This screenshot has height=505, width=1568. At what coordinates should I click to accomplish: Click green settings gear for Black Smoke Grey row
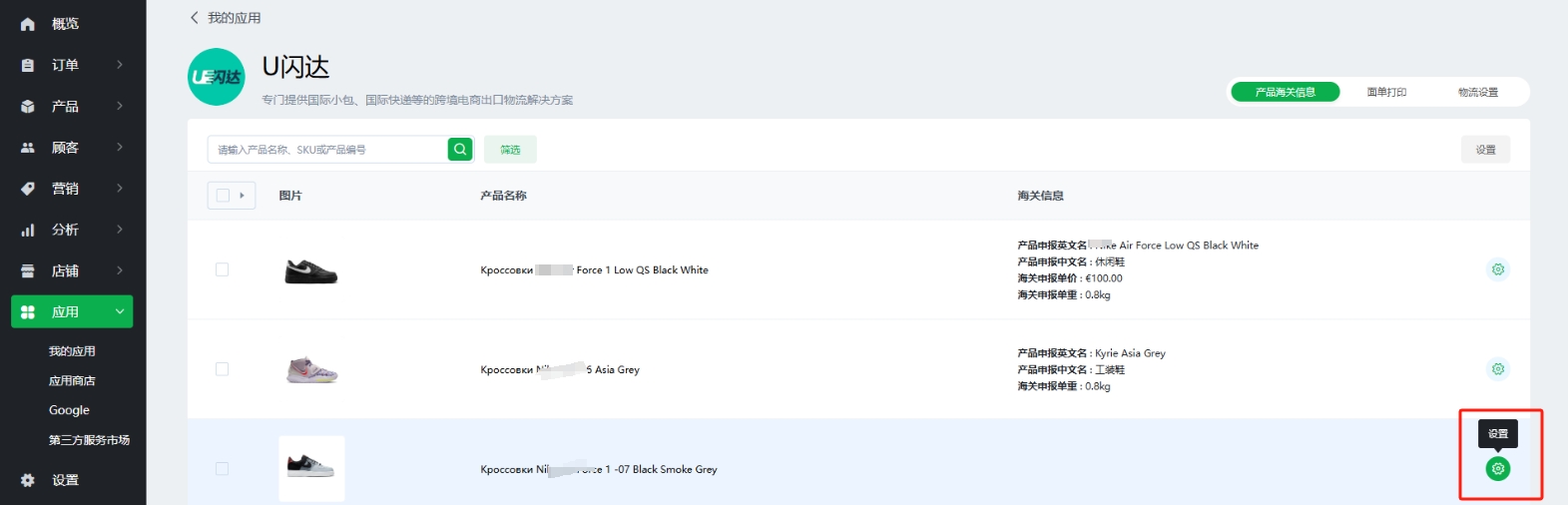click(1497, 468)
